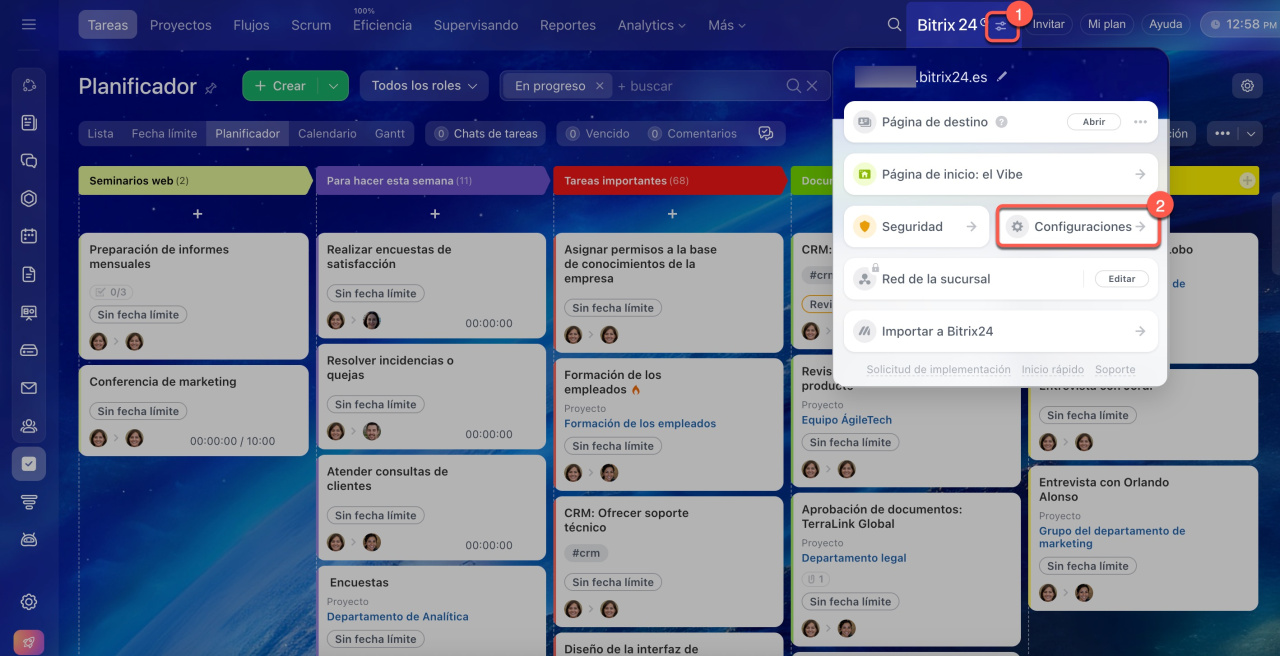Open the dropdown arrow beside the Crear button
This screenshot has height=656, width=1280.
(333, 86)
